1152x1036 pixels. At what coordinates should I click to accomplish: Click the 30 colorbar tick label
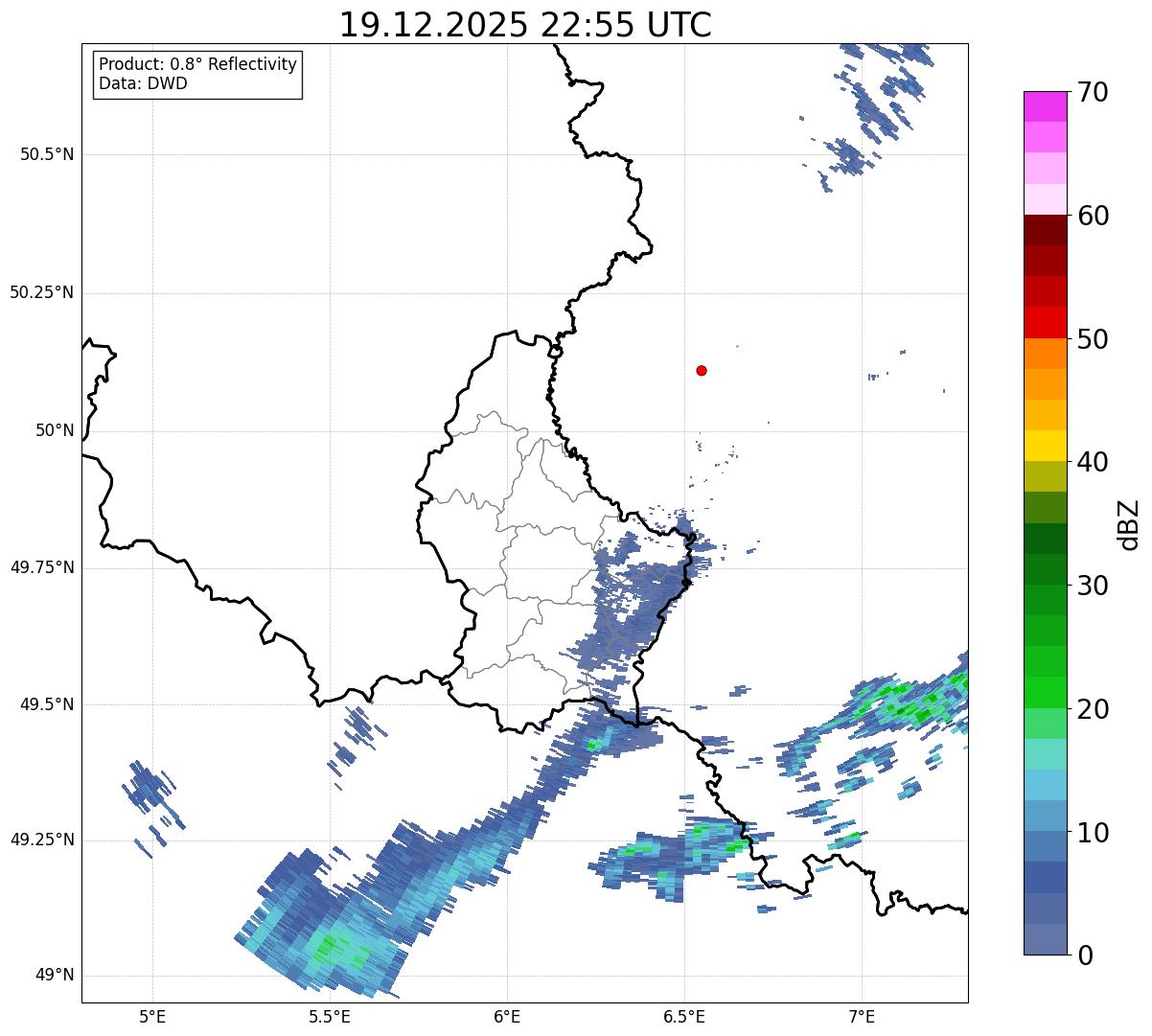(x=1093, y=586)
